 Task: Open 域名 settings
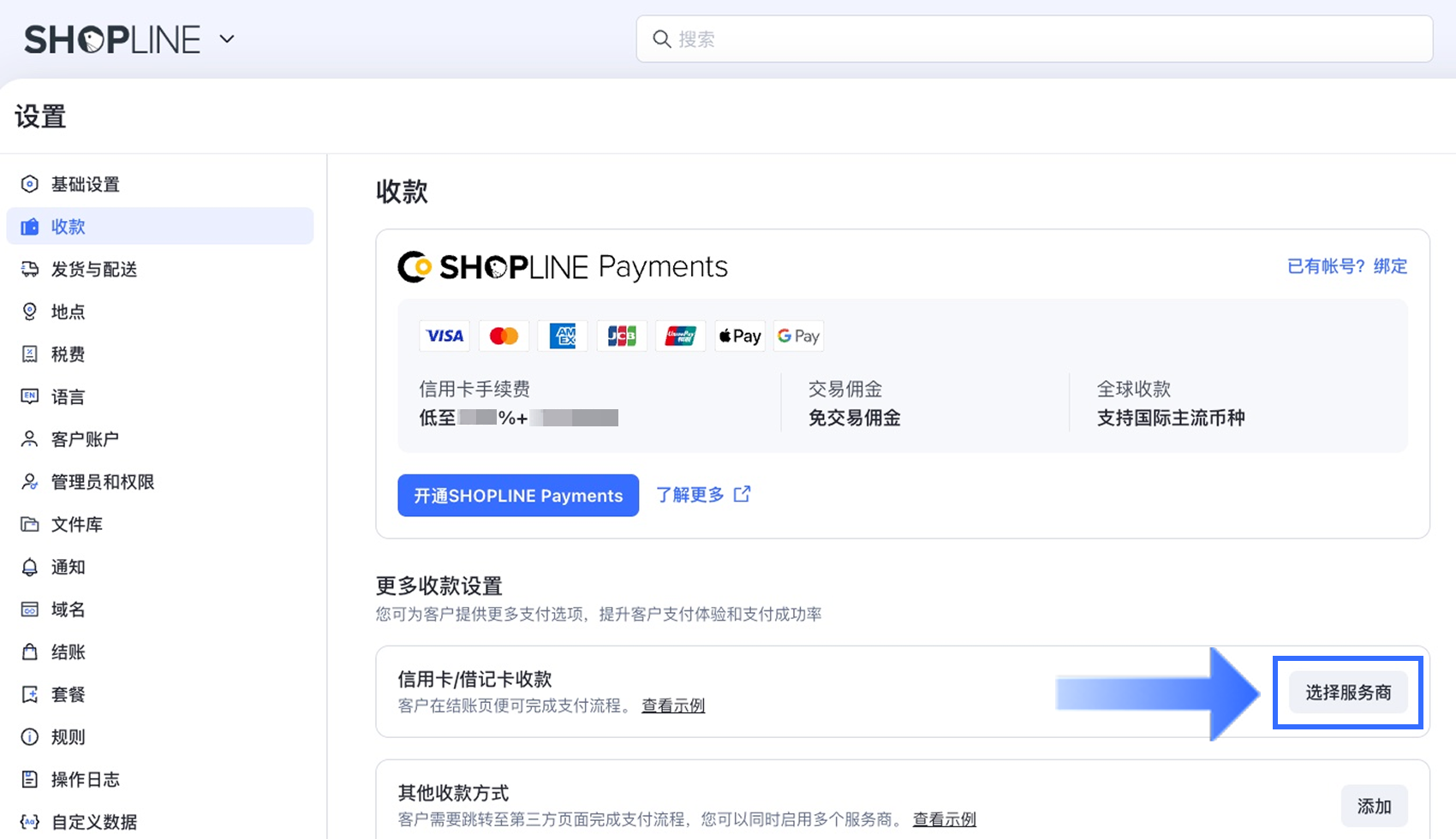point(160,610)
